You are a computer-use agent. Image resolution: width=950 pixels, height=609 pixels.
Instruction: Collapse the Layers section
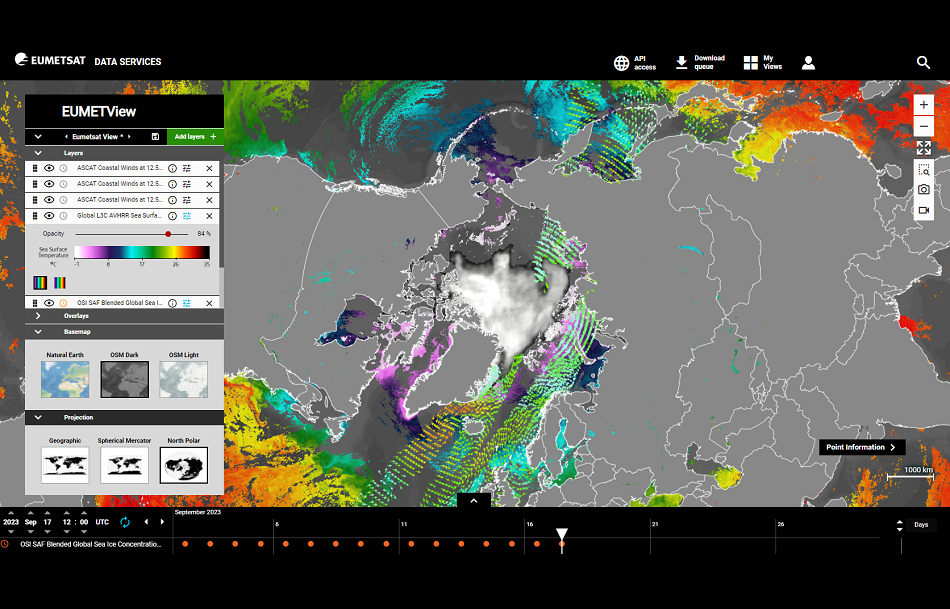(x=38, y=153)
